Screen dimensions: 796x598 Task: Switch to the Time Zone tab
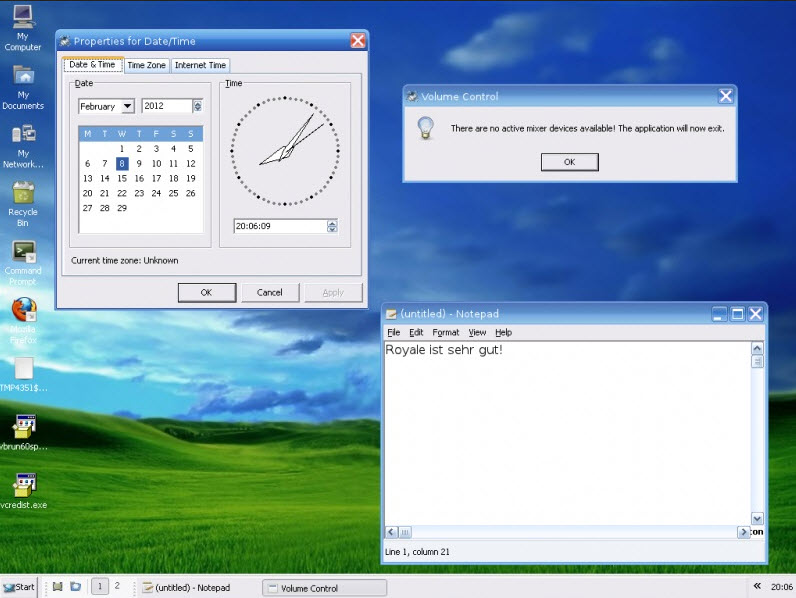[146, 65]
